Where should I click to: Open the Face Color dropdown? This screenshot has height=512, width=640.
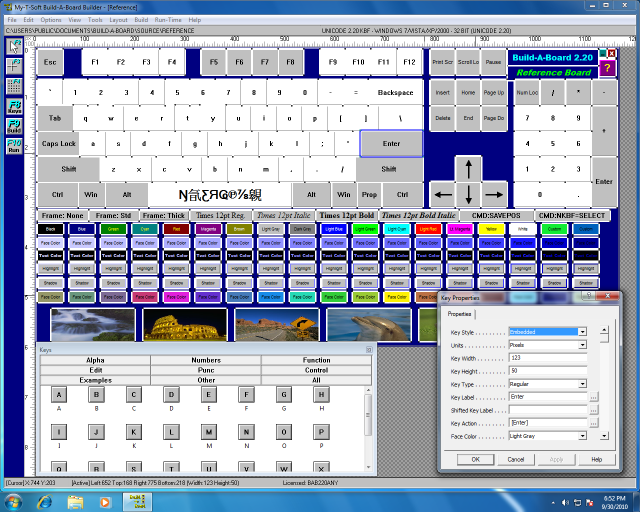(x=582, y=436)
